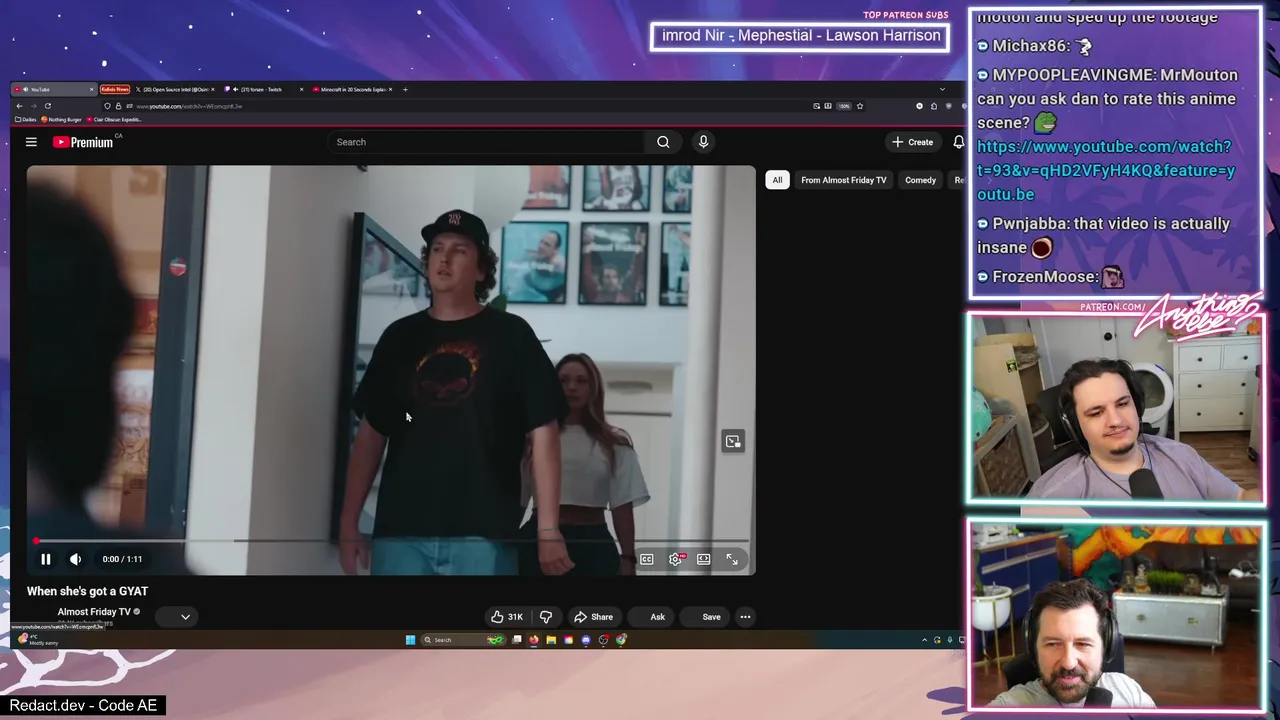Click Michax86's chat message
Screen dimensions: 1280x720
[x=1034, y=46]
